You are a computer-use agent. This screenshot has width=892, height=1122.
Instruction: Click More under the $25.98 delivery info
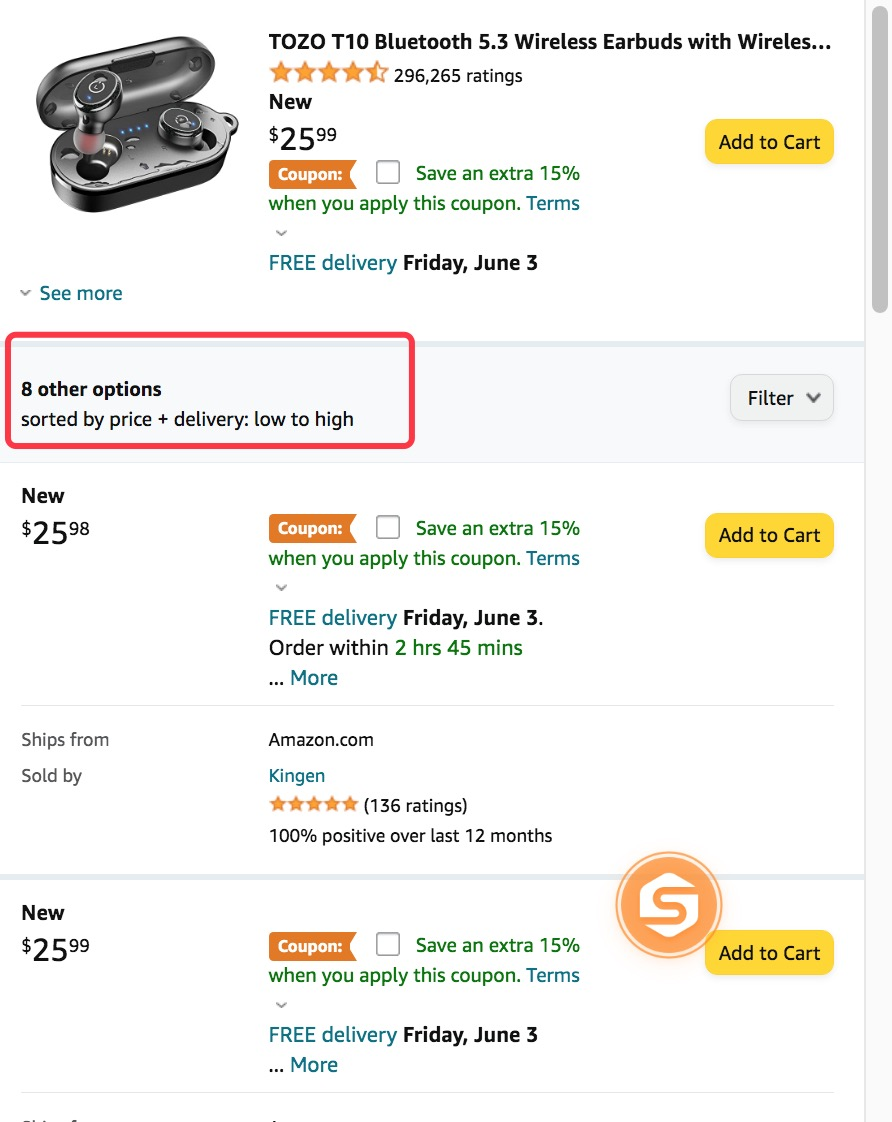(x=314, y=677)
